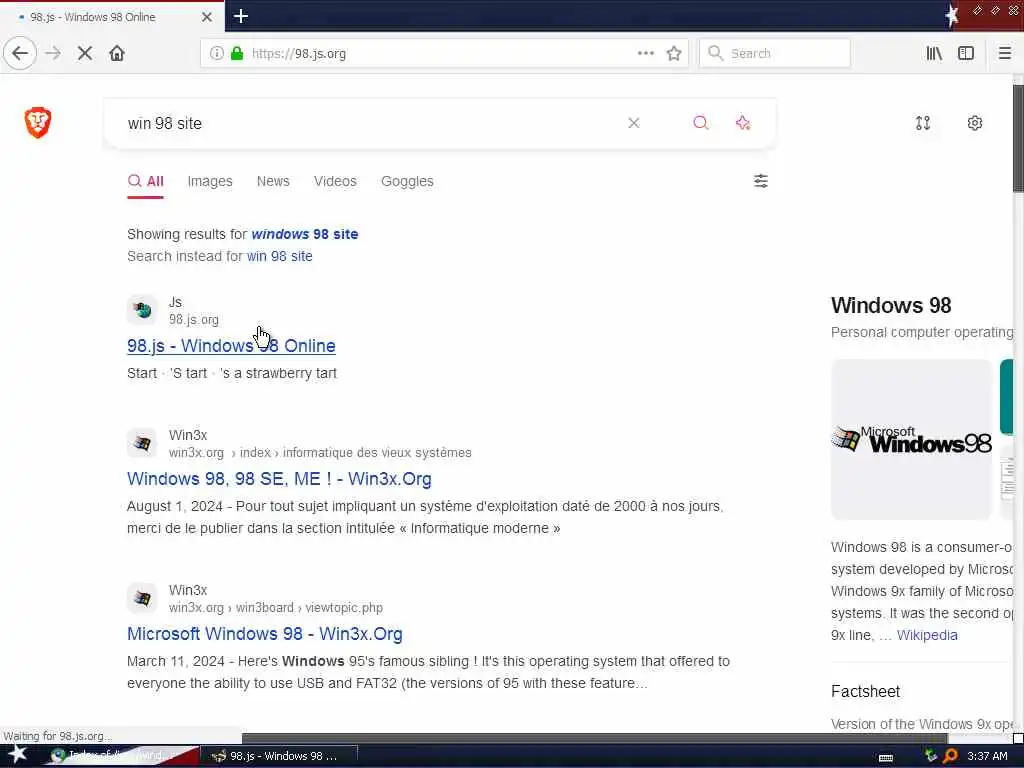Submit search with magnifier icon
The width and height of the screenshot is (1024, 768).
[x=700, y=123]
